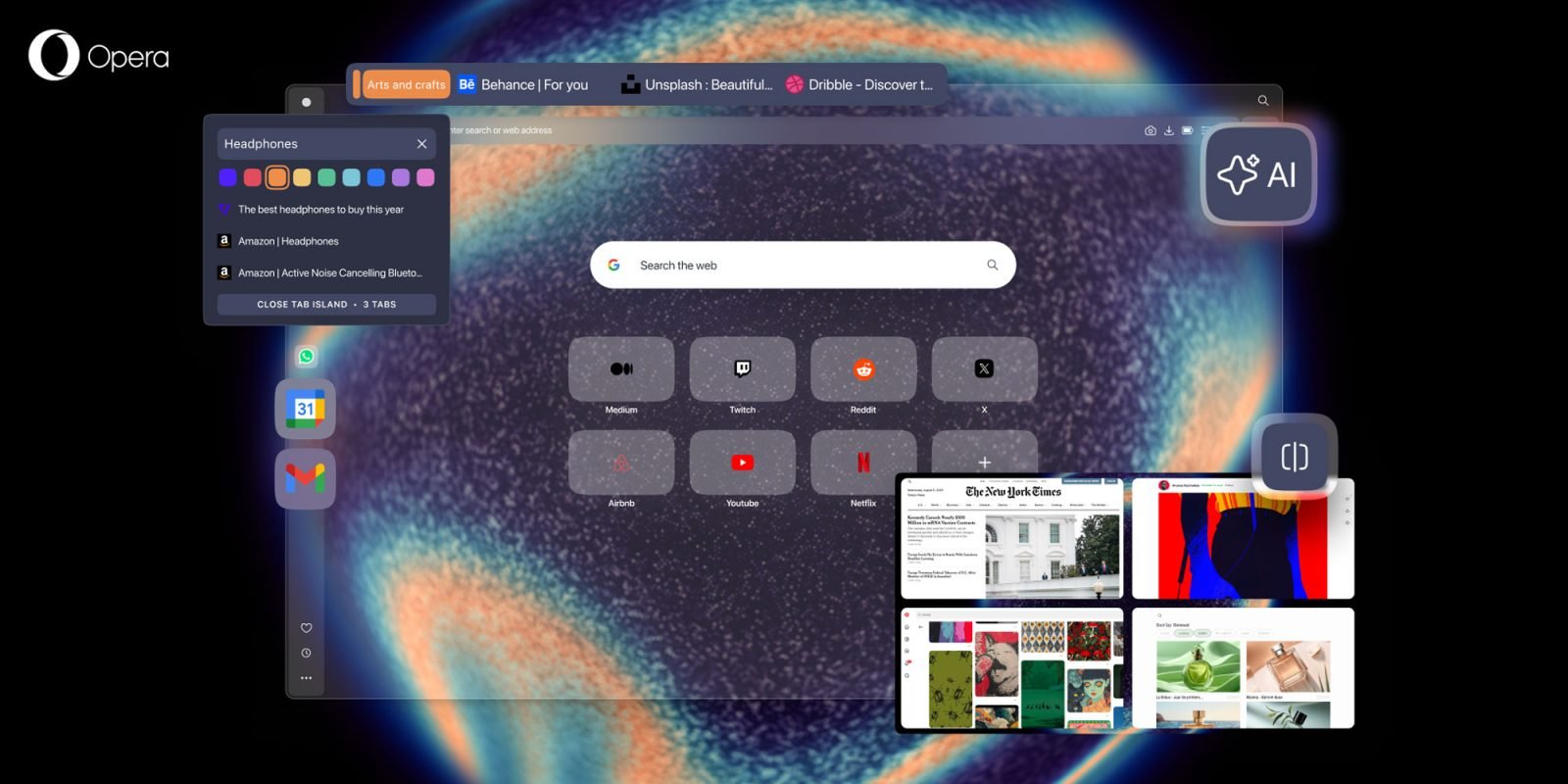Screen dimensions: 1568x784
Task: Open bookmarks via the heart icon
Action: point(307,628)
